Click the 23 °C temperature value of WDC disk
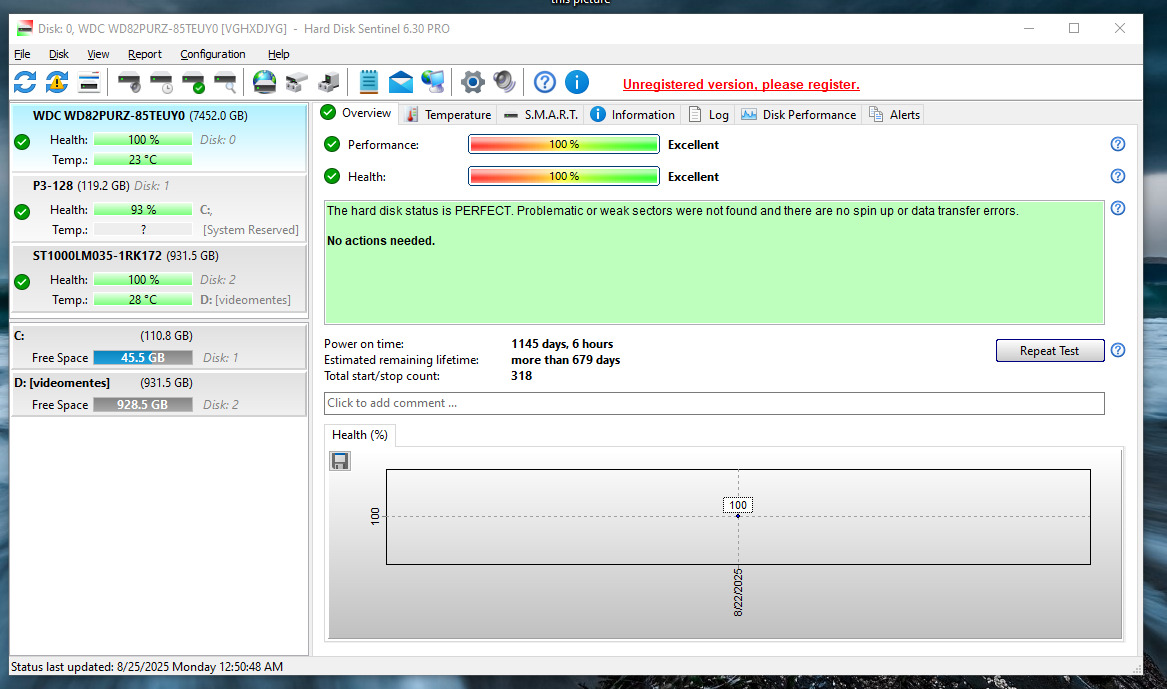The height and width of the screenshot is (689, 1167). [x=143, y=160]
